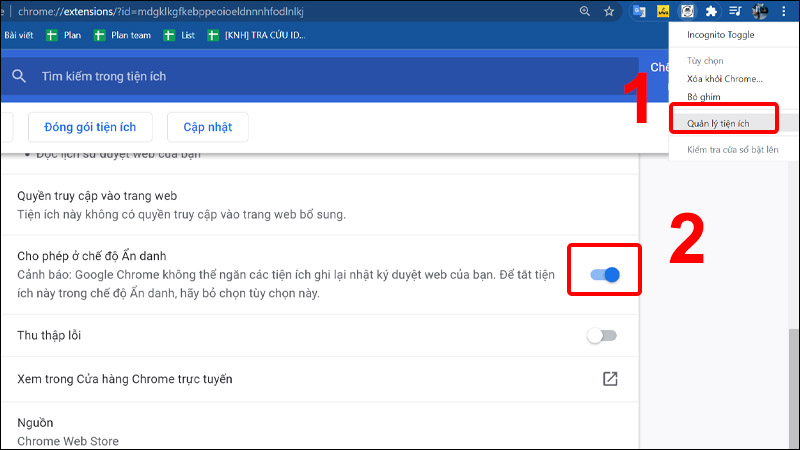
Task: Open in Chrome Web Store external link icon
Action: coord(609,379)
